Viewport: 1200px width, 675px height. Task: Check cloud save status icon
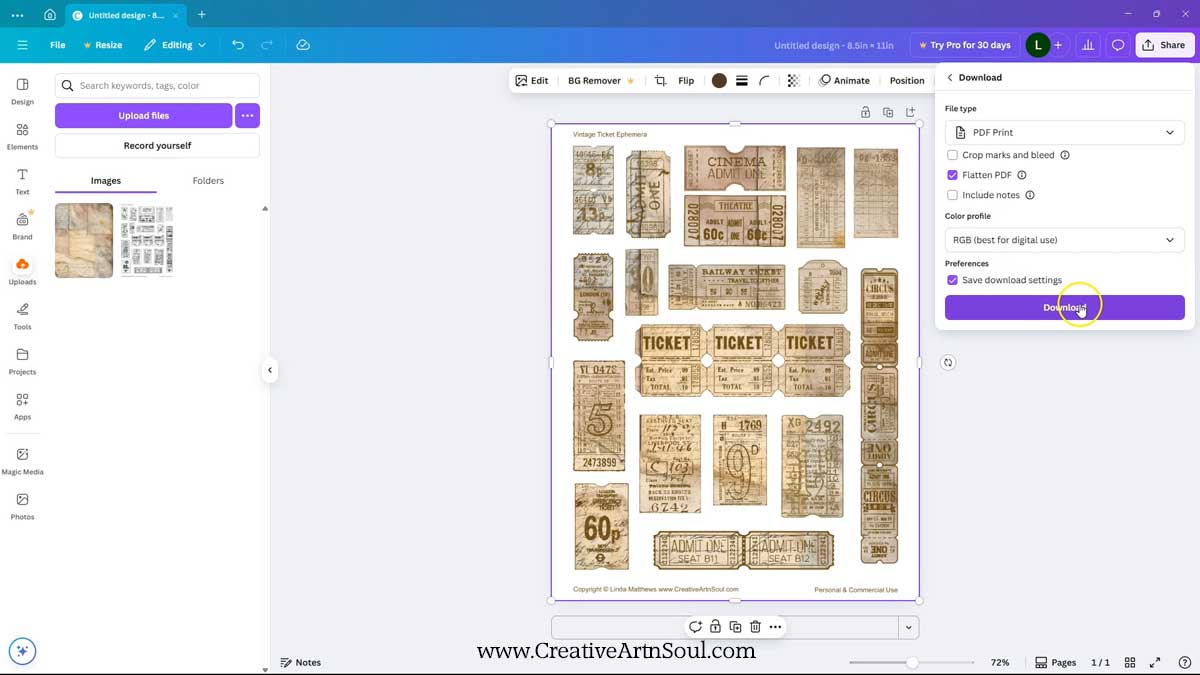(303, 45)
